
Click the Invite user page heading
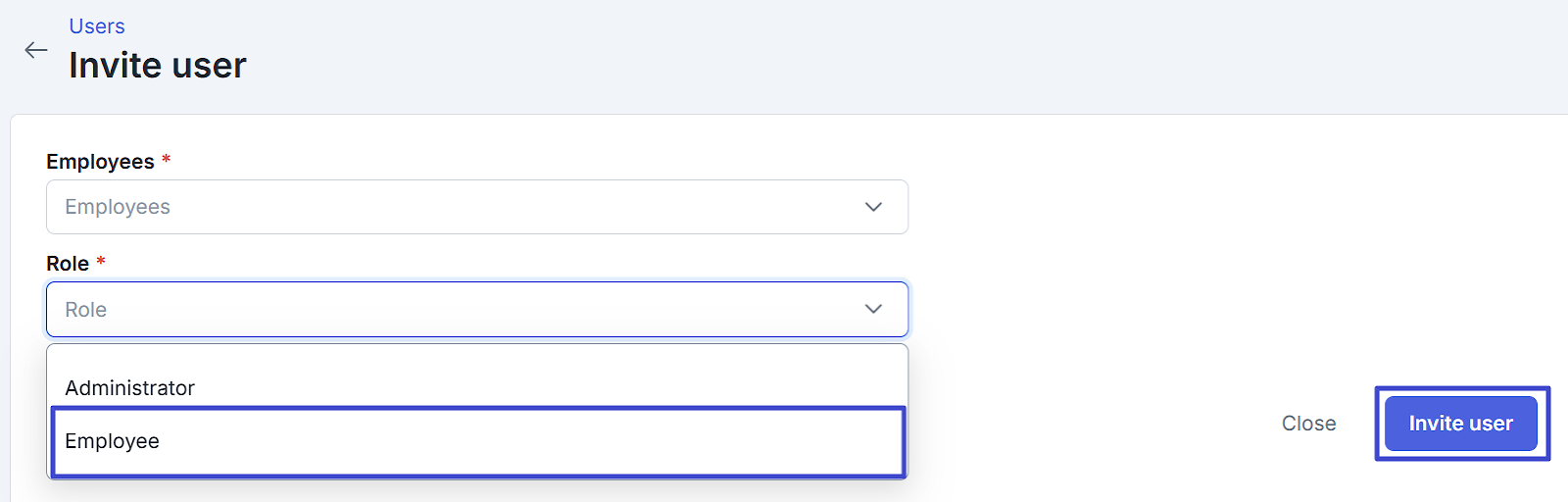coord(158,66)
